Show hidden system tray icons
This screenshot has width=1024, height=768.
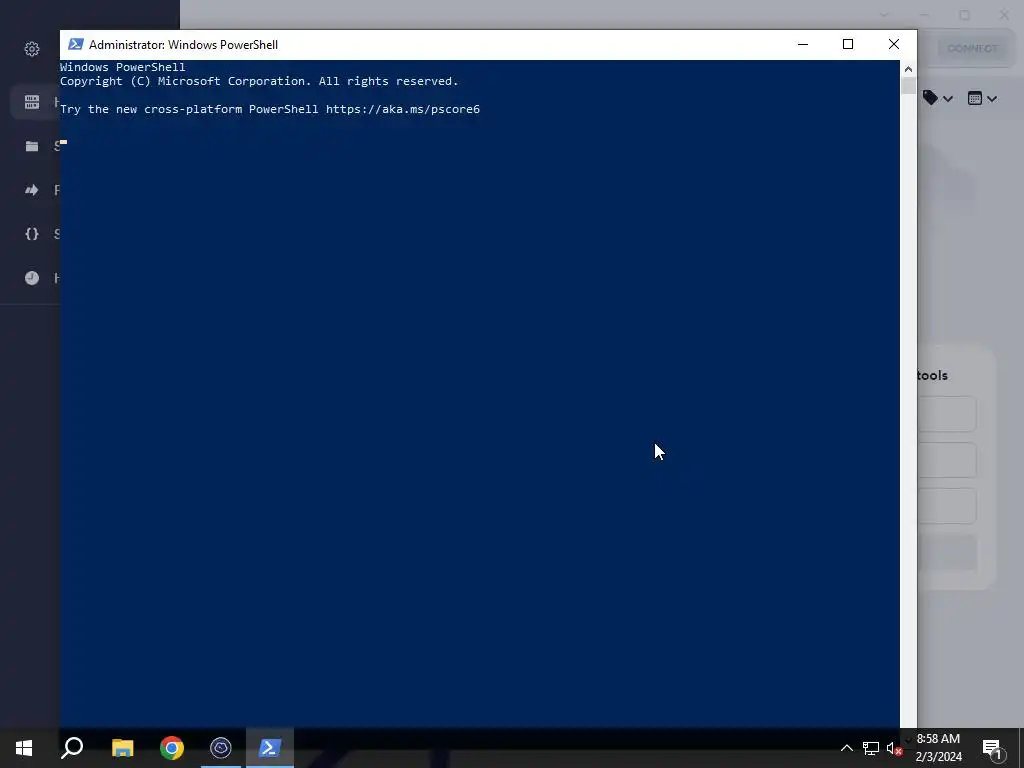(846, 748)
